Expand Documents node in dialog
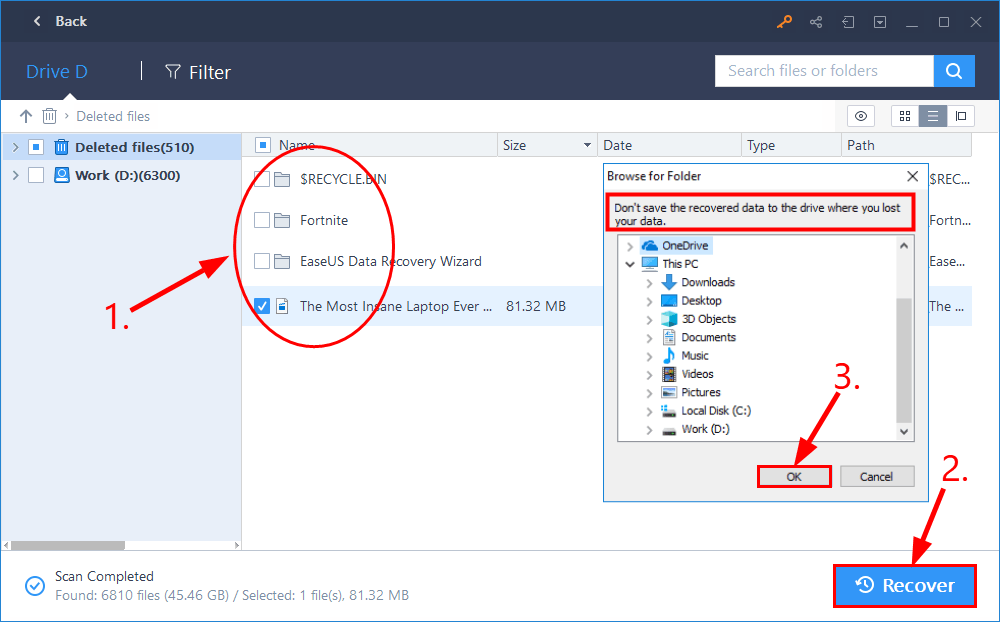 649,338
